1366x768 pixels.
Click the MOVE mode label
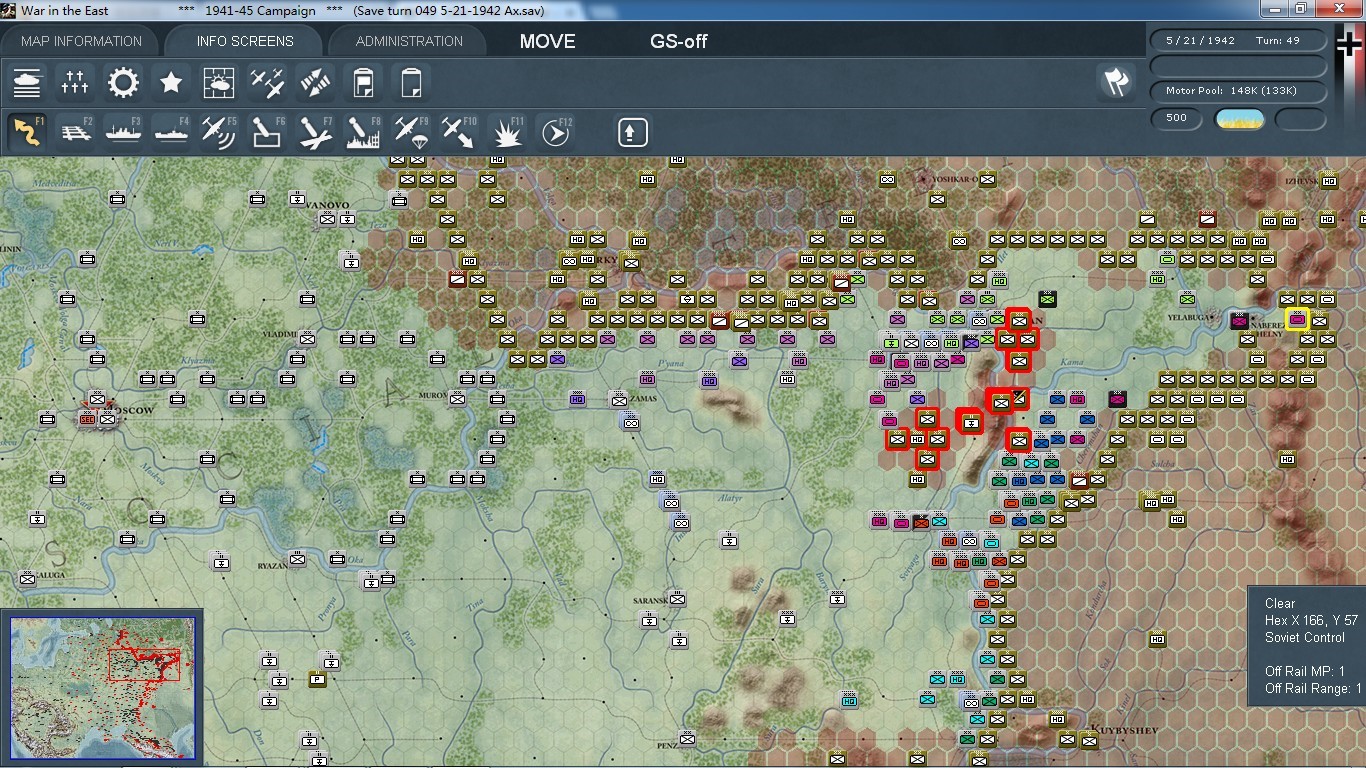point(548,42)
